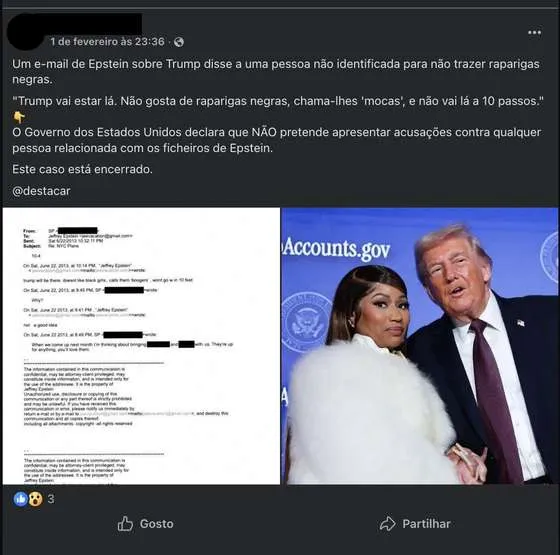560x555 pixels.
Task: Click the pointing-down hand emoji
Action: 19,117
